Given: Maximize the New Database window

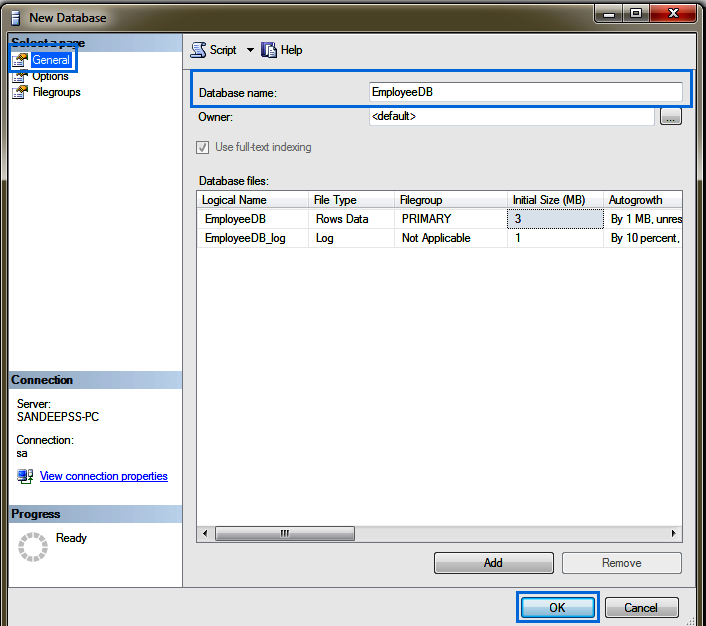Looking at the screenshot, I should 636,14.
